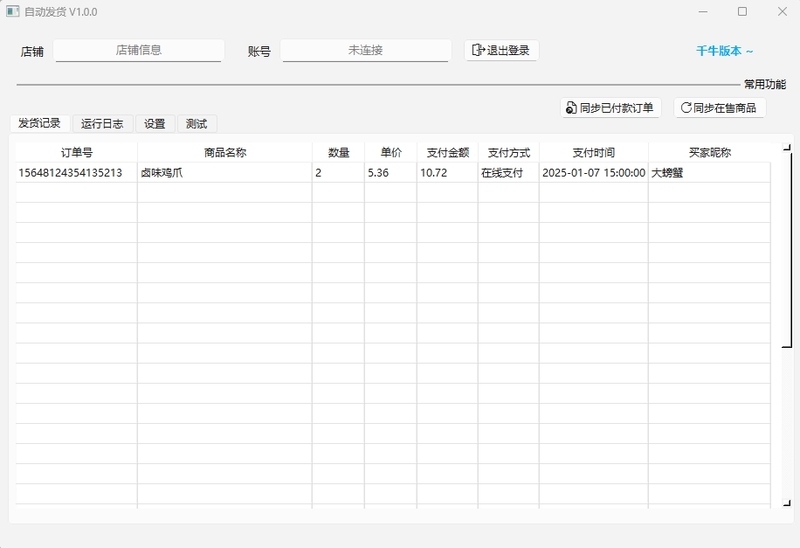
Task: Click the 在线支付 payment method cell
Action: (x=509, y=172)
